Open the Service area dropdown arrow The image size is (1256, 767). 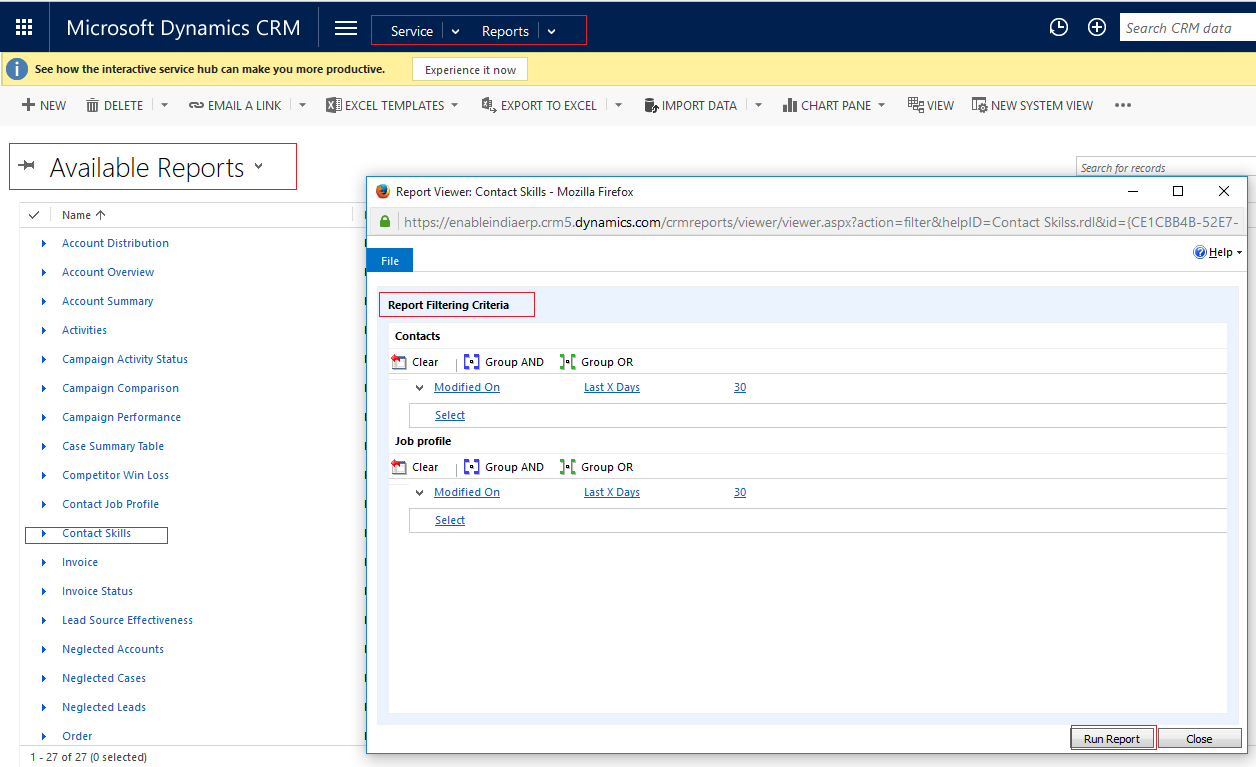pos(455,31)
